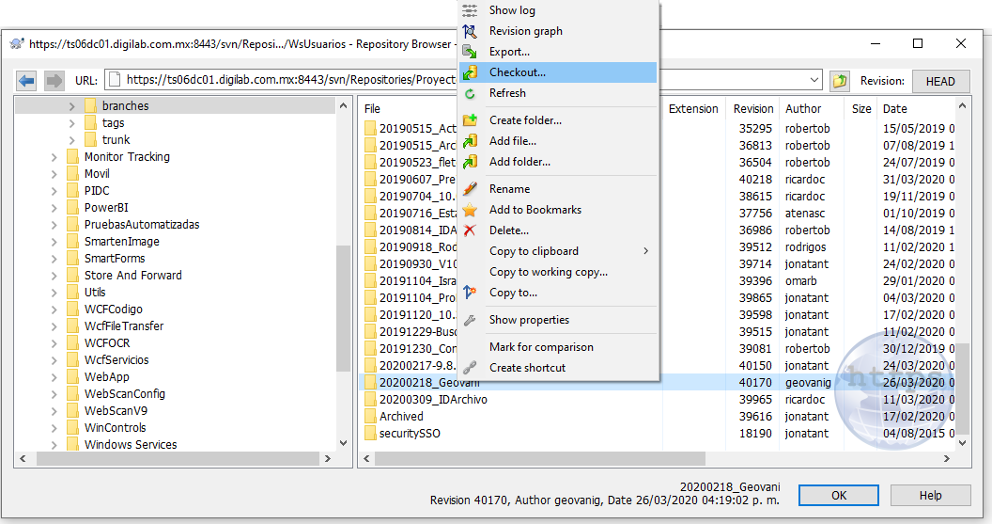The height and width of the screenshot is (524, 992).
Task: Click the OK button
Action: tap(839, 495)
